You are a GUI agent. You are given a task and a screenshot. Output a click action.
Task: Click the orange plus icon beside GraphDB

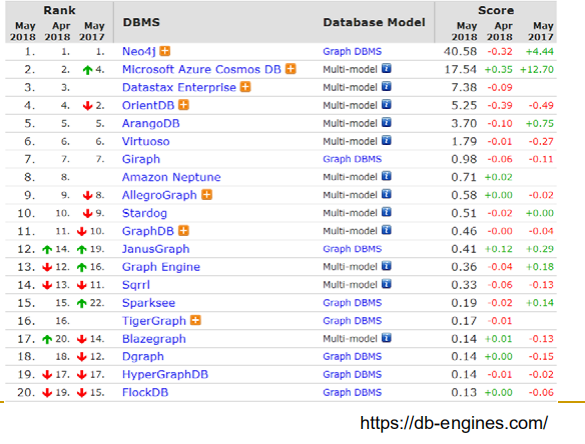coord(183,231)
